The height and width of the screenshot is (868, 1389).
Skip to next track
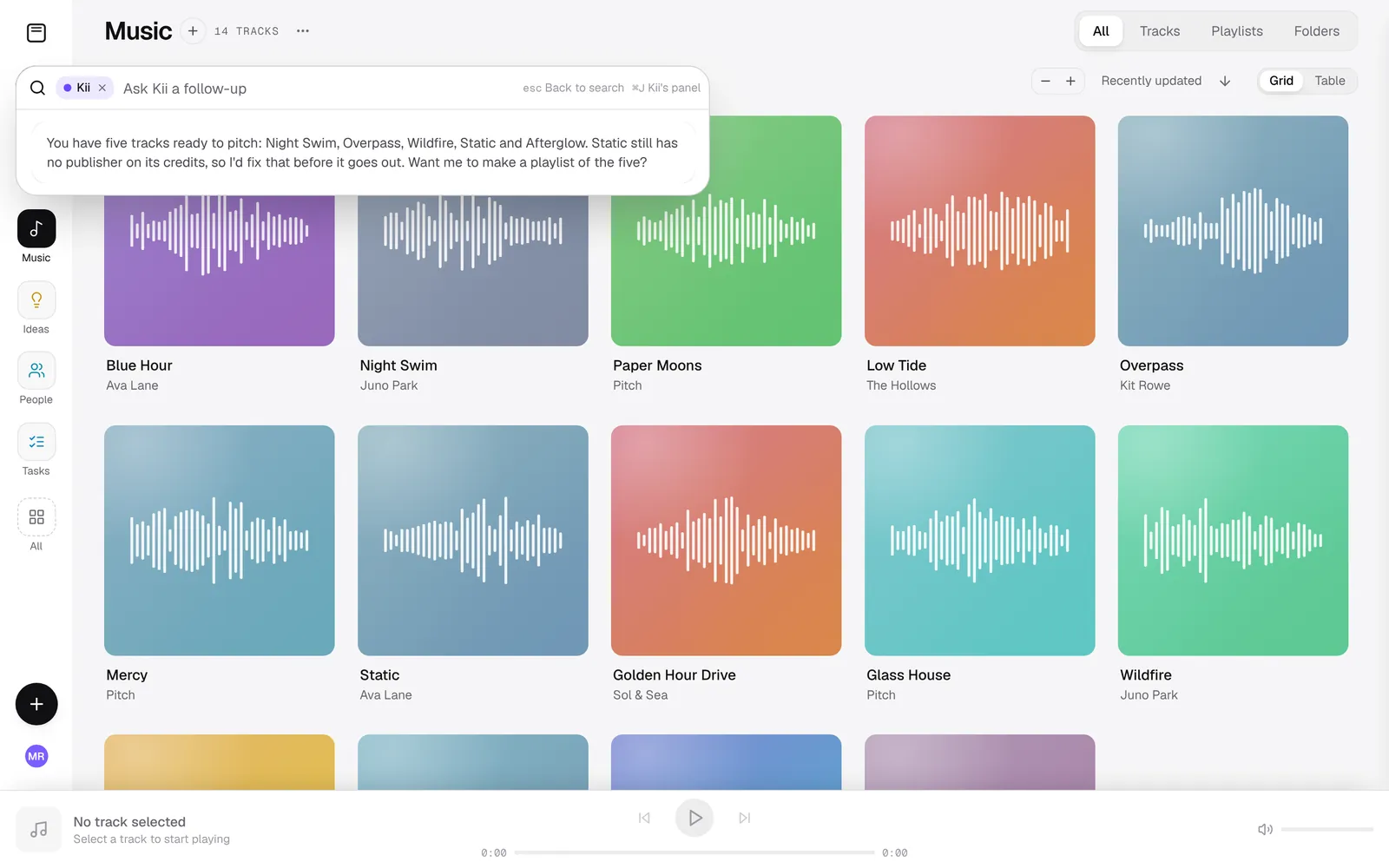tap(745, 818)
